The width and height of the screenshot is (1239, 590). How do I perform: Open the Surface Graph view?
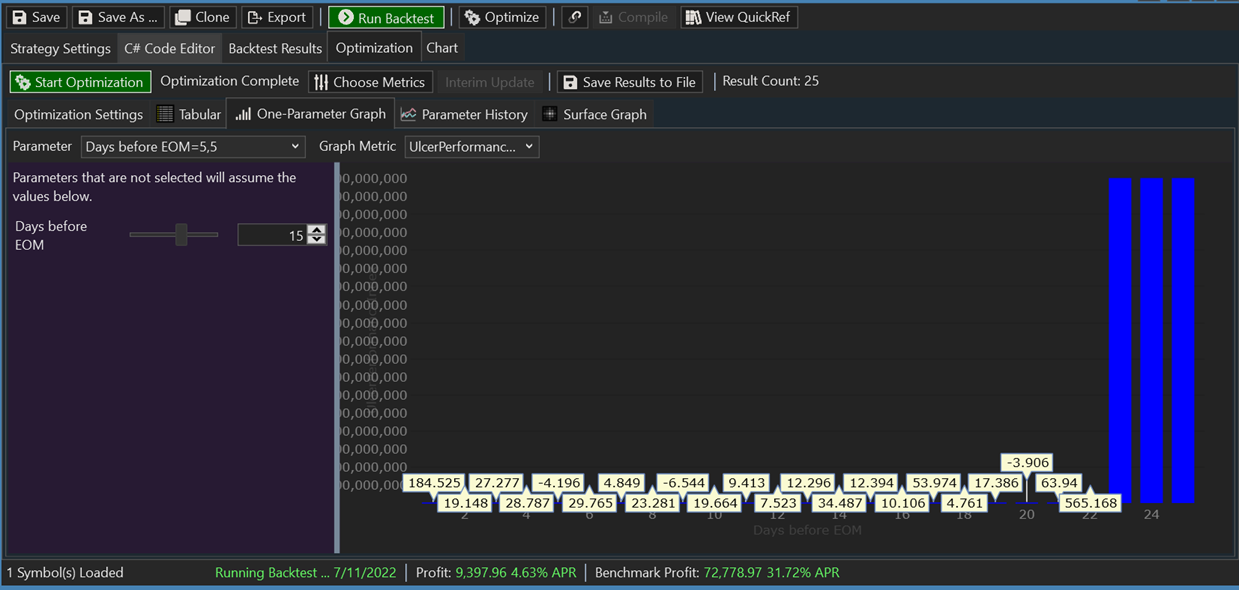pyautogui.click(x=548, y=114)
